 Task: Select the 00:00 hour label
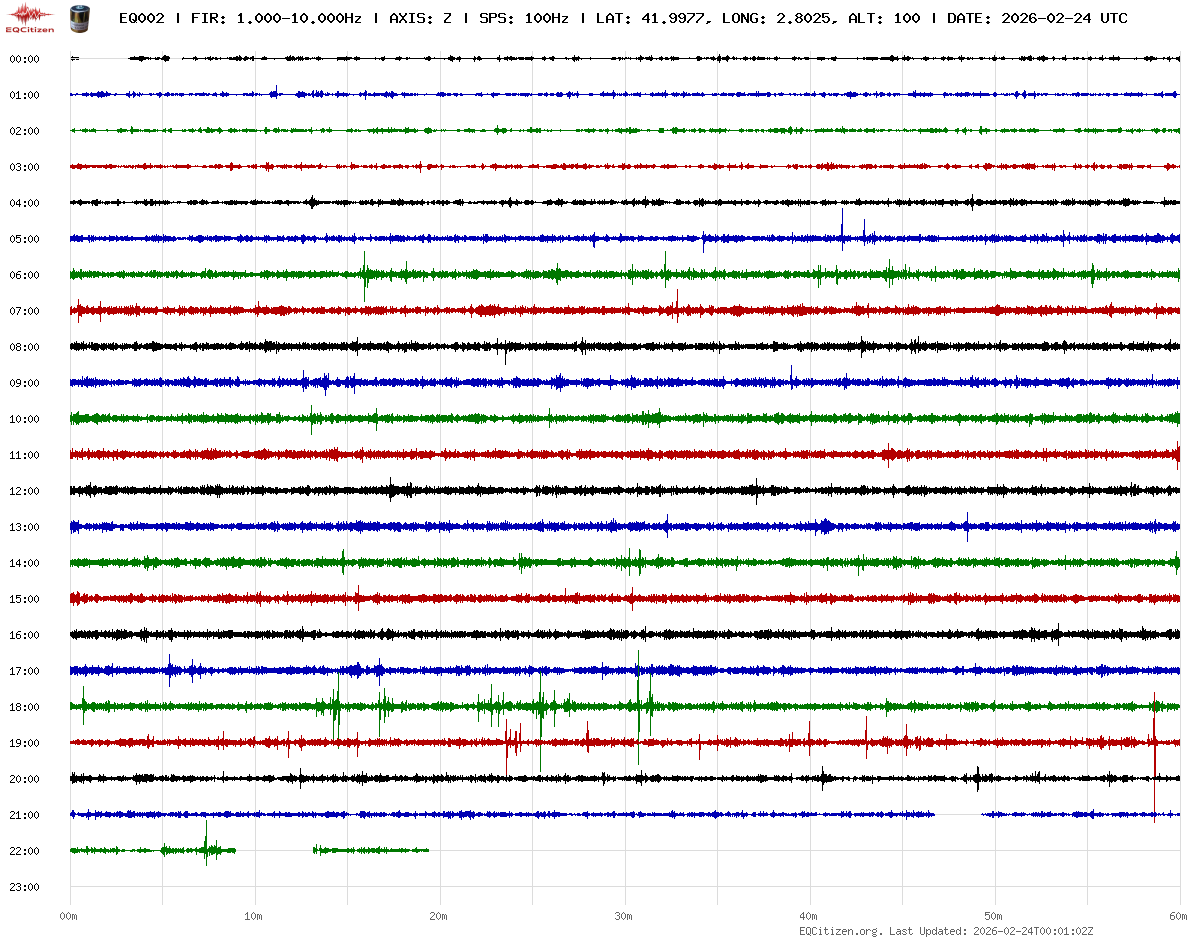coord(24,59)
